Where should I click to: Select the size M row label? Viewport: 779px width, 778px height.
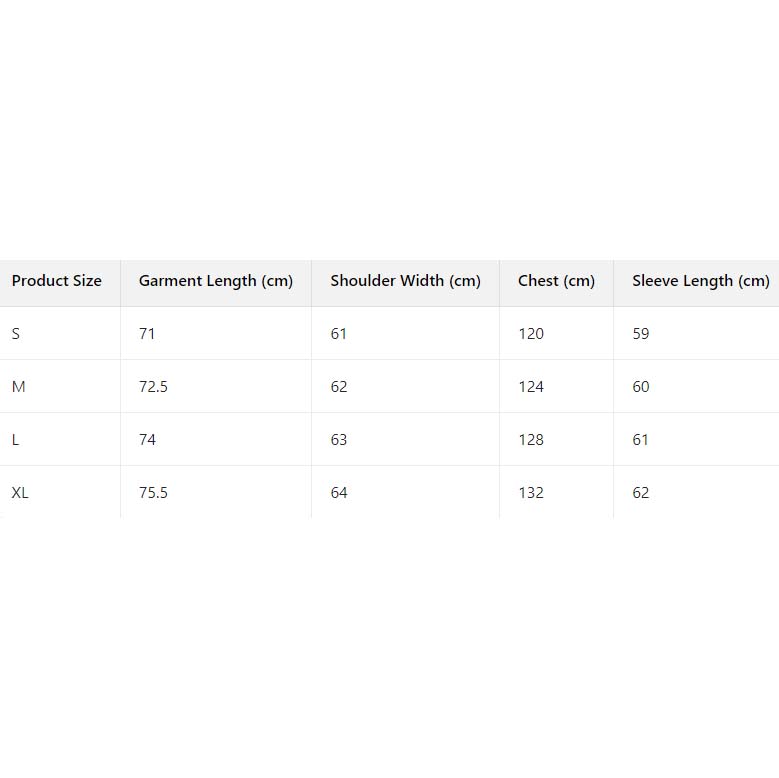[x=19, y=387]
